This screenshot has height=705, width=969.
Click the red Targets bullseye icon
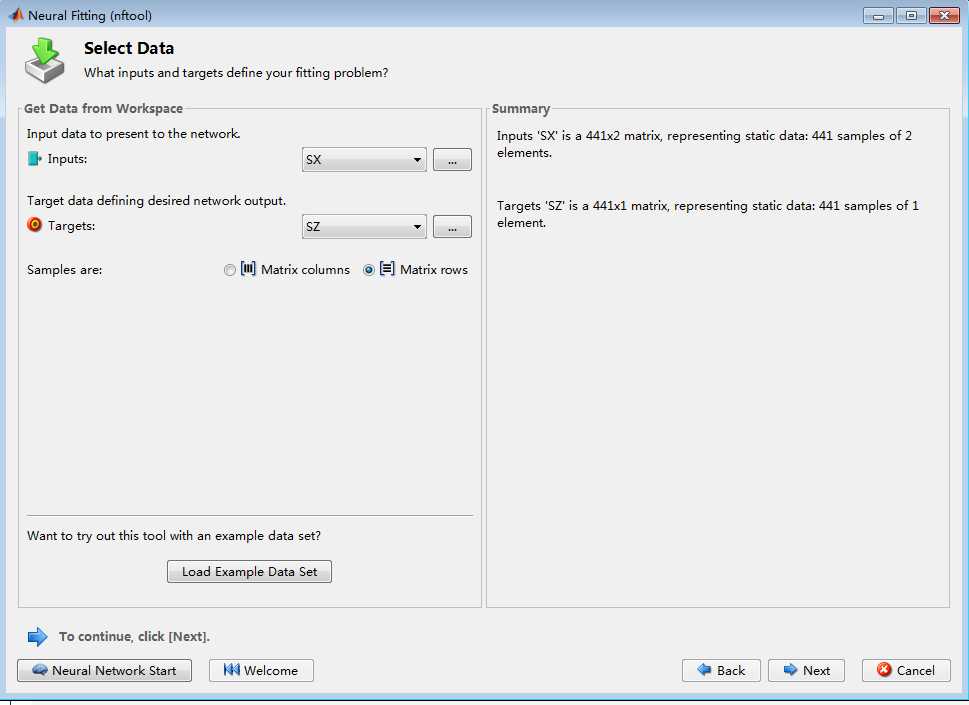(35, 225)
